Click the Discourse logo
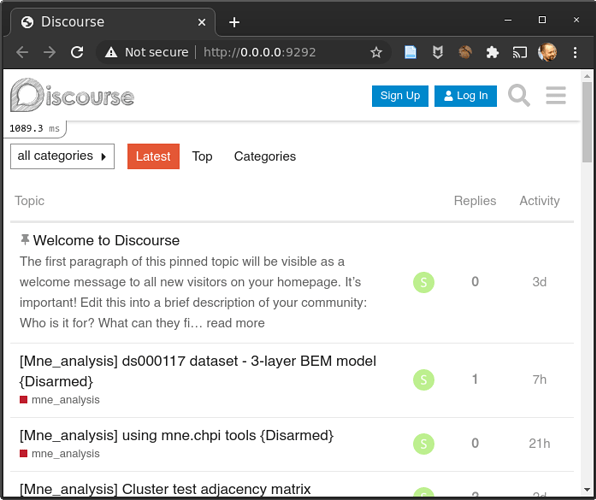The image size is (596, 500). (72, 95)
